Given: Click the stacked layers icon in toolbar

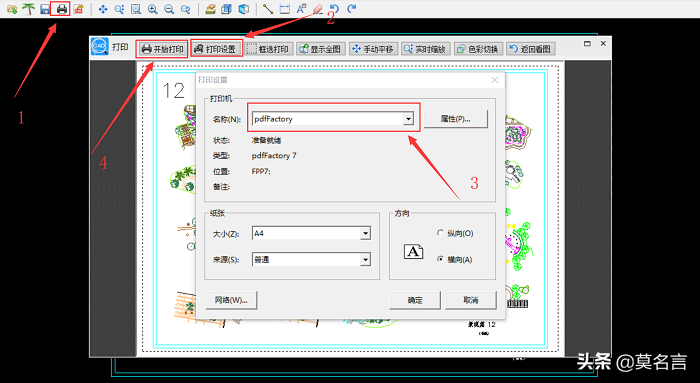Looking at the screenshot, I should (x=227, y=9).
